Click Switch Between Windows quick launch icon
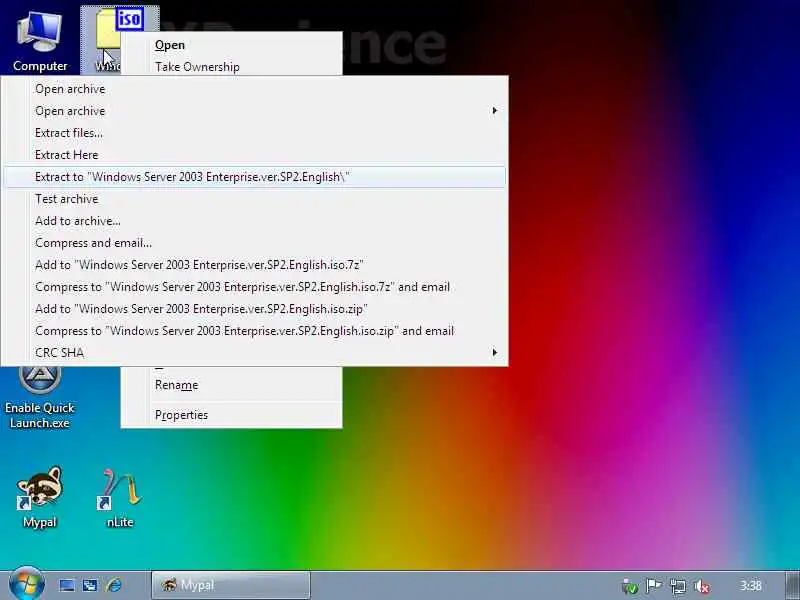The width and height of the screenshot is (800, 600). coord(90,585)
